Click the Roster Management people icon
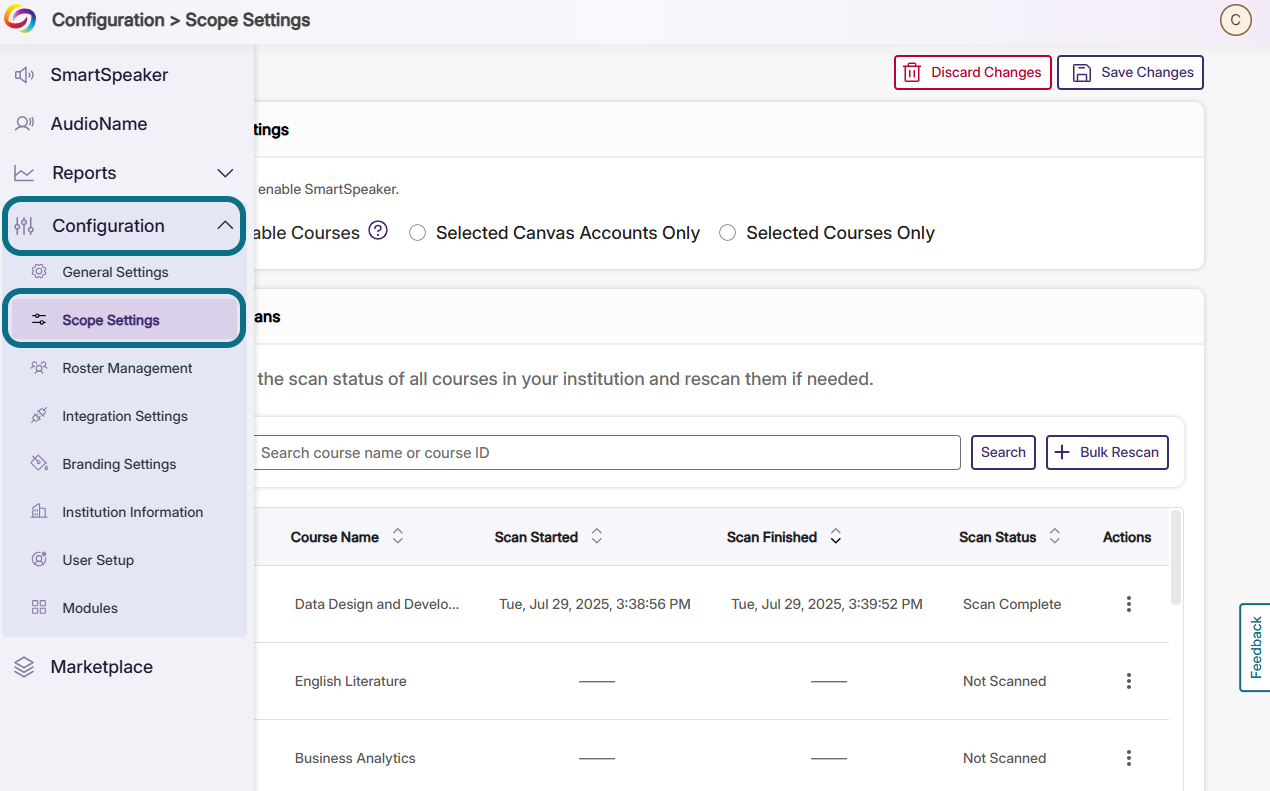This screenshot has width=1270, height=791. 39,368
